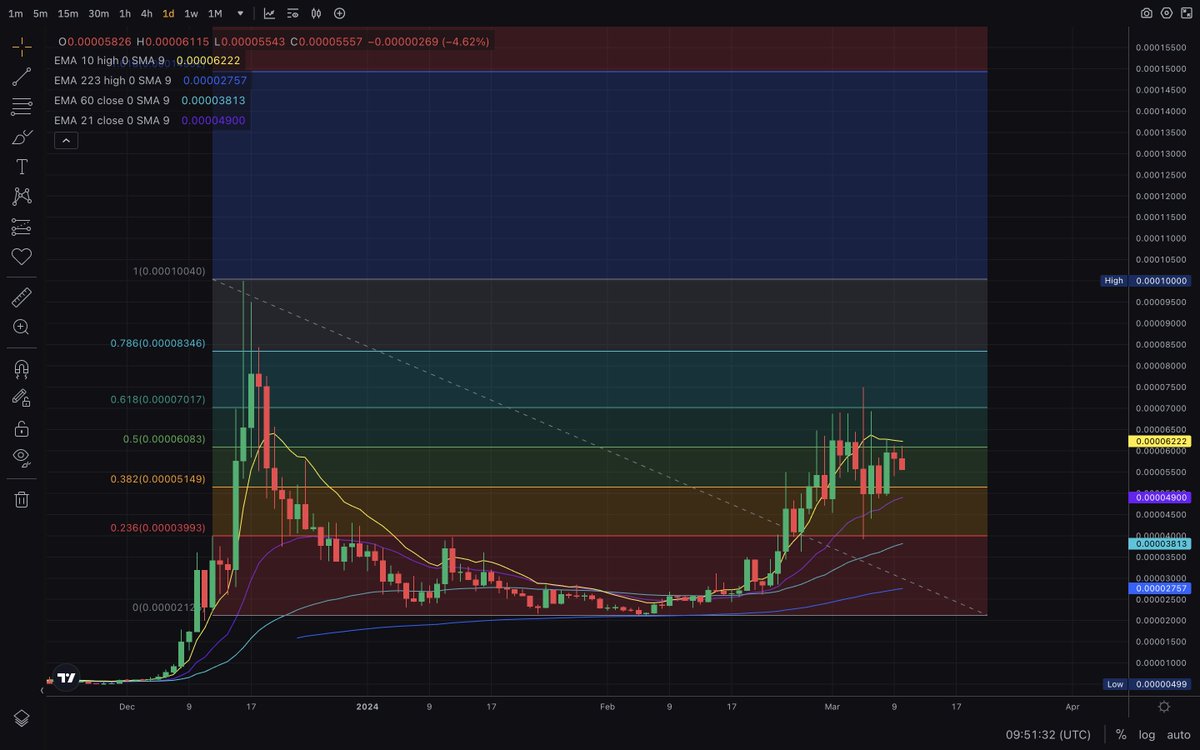Toggle magnet snapping mode
This screenshot has height=750, width=1200.
click(x=21, y=369)
